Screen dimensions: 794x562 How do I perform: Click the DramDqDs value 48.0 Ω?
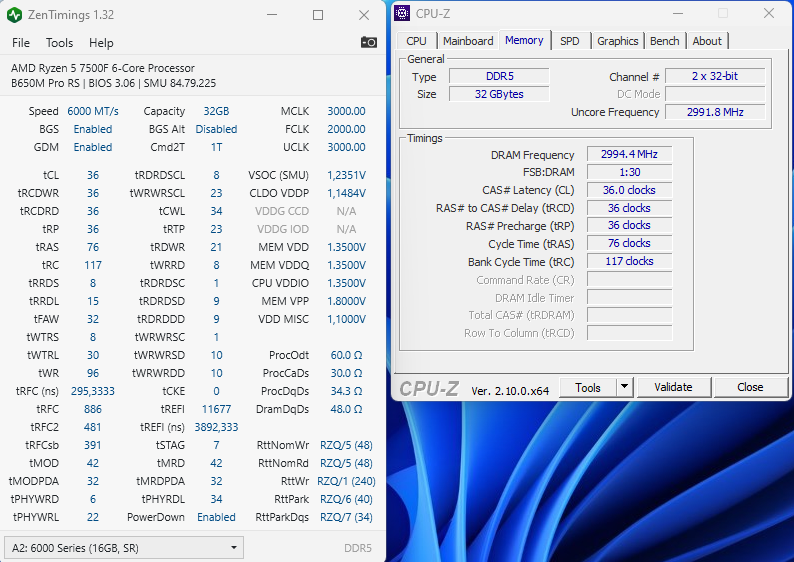tap(346, 409)
